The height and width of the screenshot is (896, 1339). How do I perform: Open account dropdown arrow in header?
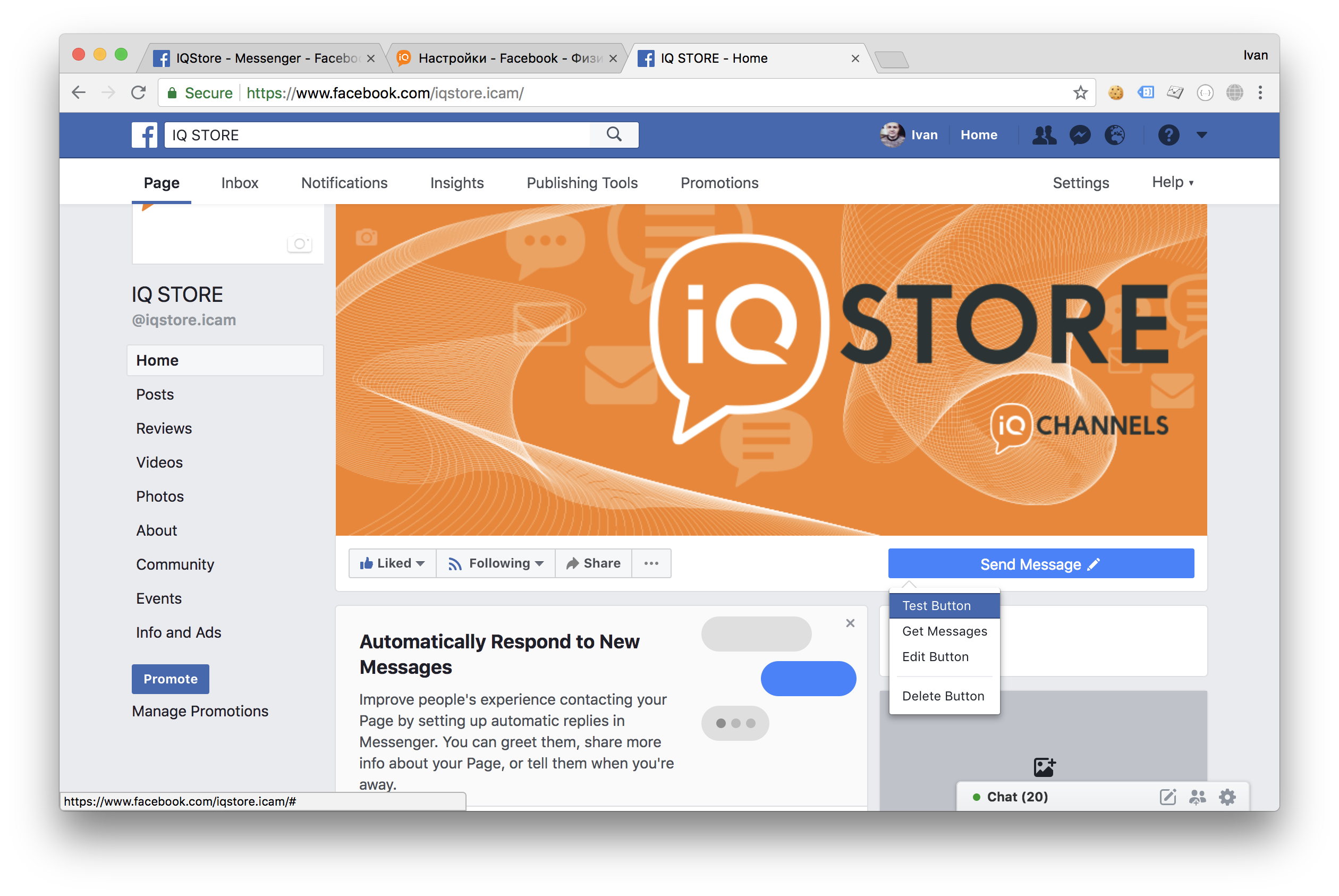tap(1202, 136)
